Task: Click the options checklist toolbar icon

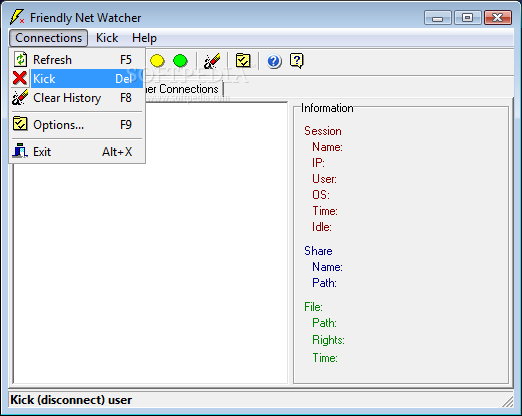Action: [x=243, y=61]
